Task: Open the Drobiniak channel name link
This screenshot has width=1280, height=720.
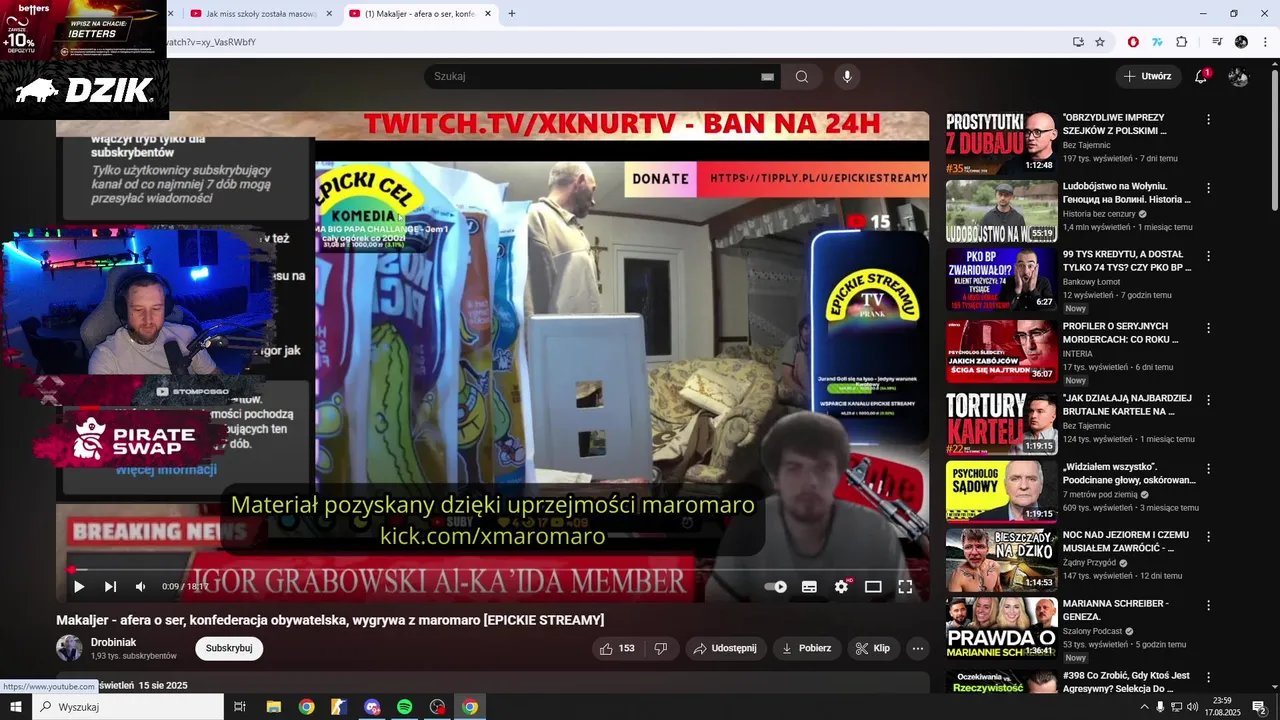Action: click(x=113, y=642)
